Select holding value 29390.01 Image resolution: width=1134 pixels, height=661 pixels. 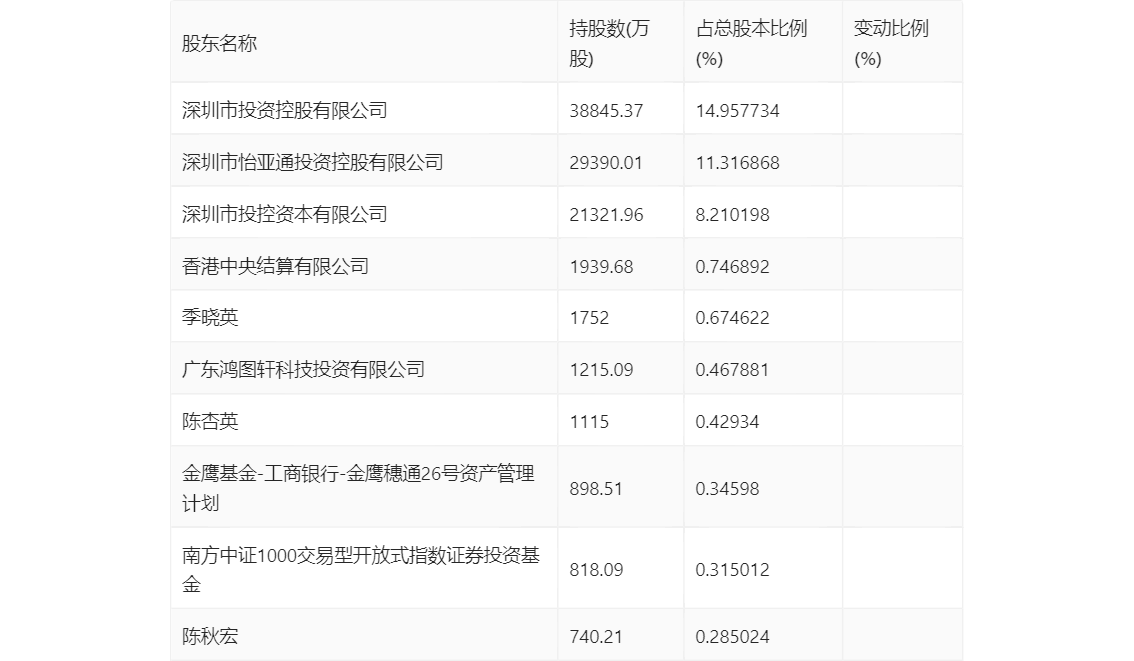click(606, 163)
